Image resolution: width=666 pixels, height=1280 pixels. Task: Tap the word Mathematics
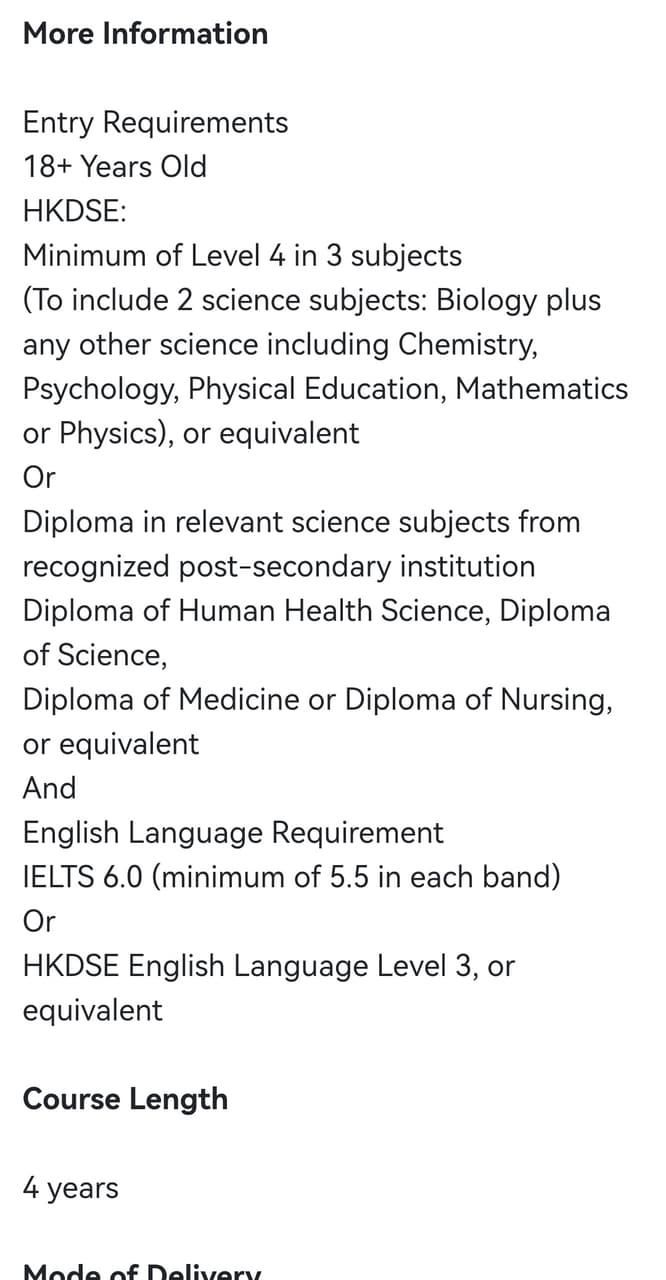542,389
